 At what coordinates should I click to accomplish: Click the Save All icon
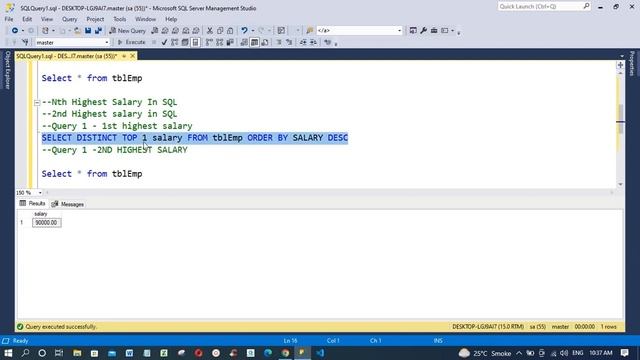coord(98,31)
